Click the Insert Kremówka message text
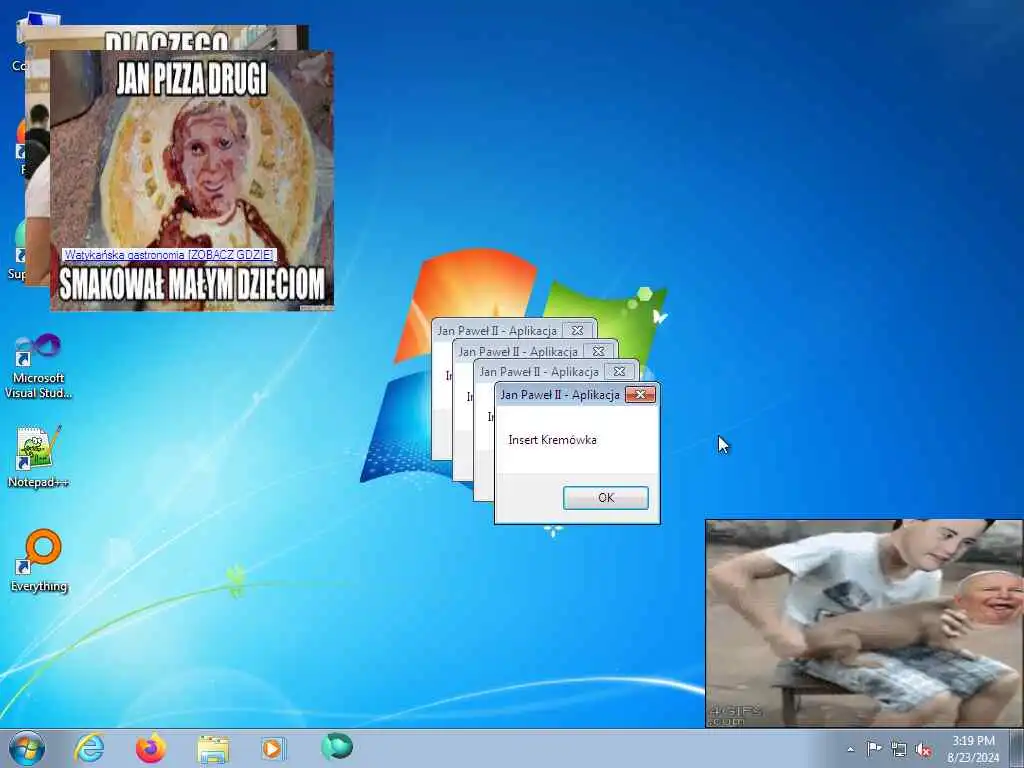Image resolution: width=1024 pixels, height=768 pixels. point(552,440)
